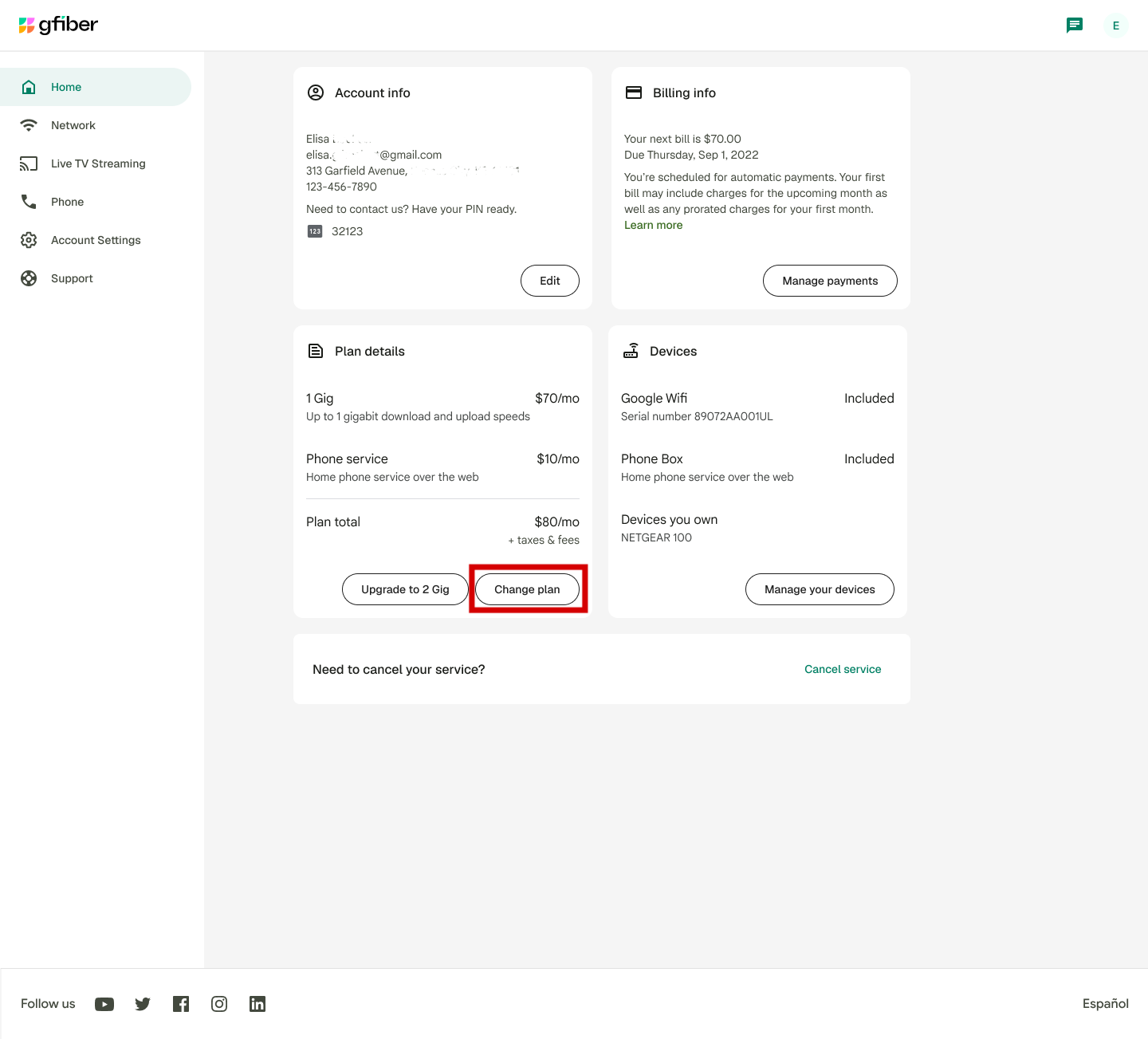Open the Facebook social icon
The image size is (1148, 1039).
pos(181,1004)
